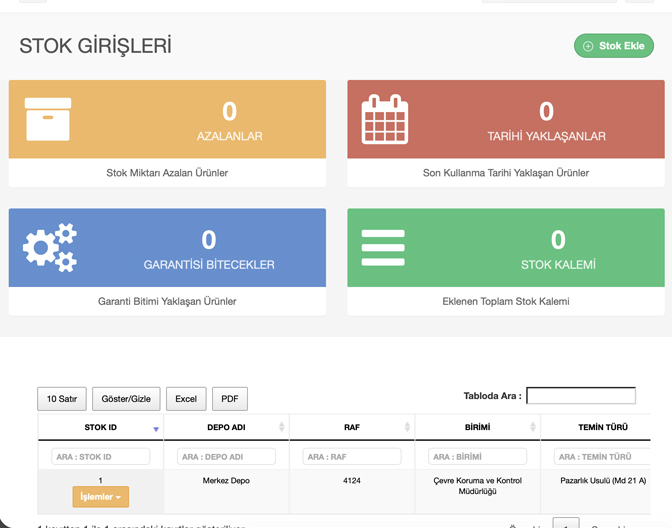
Task: Export table with the Excel button
Action: 186,399
